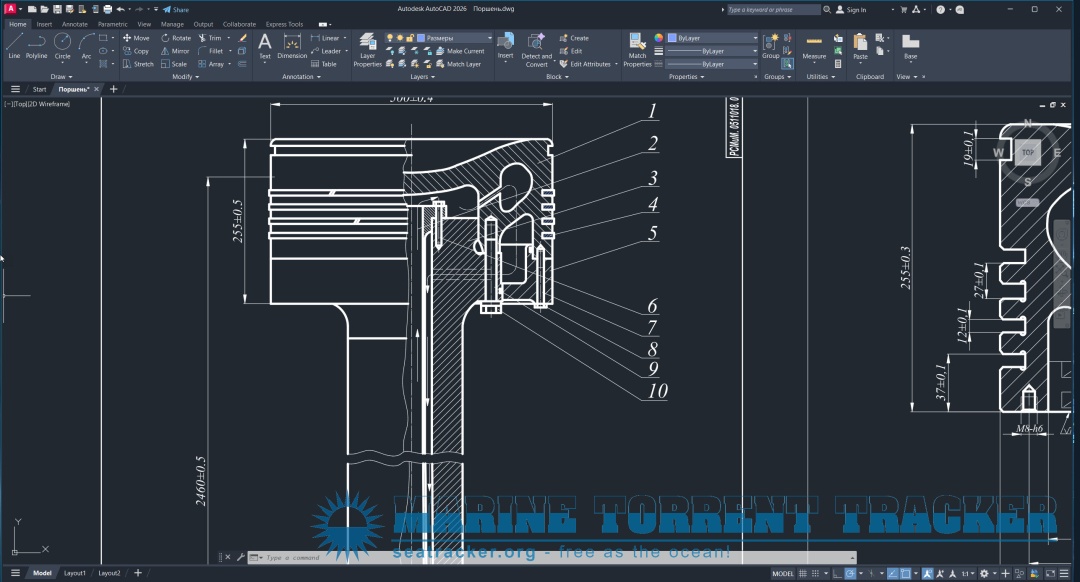Select the Mirror command

pyautogui.click(x=175, y=51)
